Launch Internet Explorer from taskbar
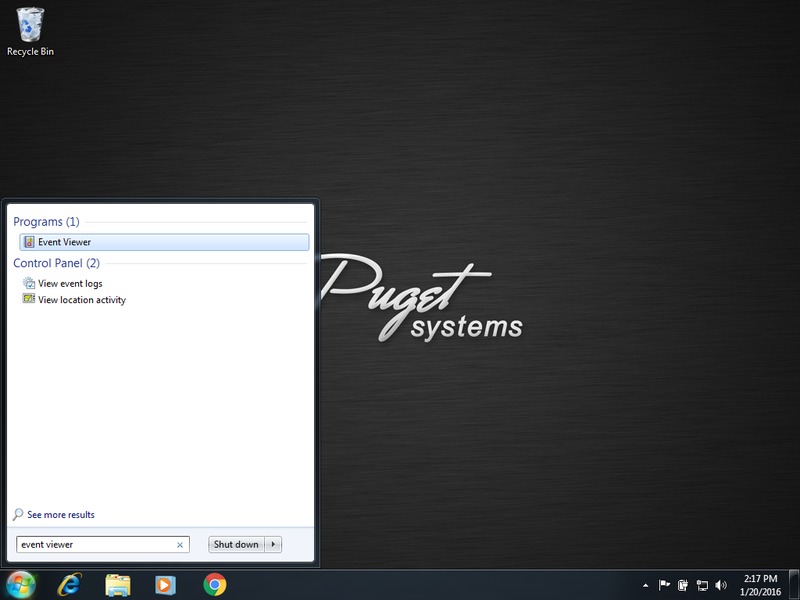800x600 pixels. 70,584
